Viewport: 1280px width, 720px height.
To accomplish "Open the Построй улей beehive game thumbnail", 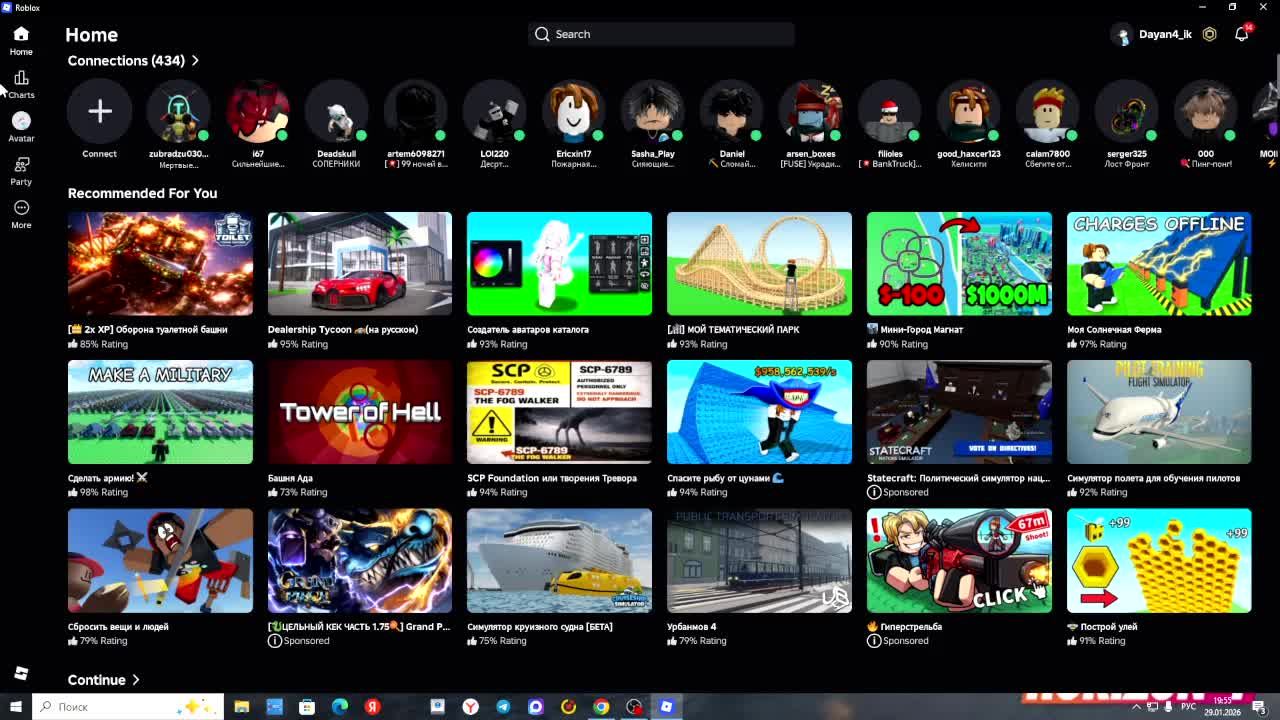I will [1159, 561].
